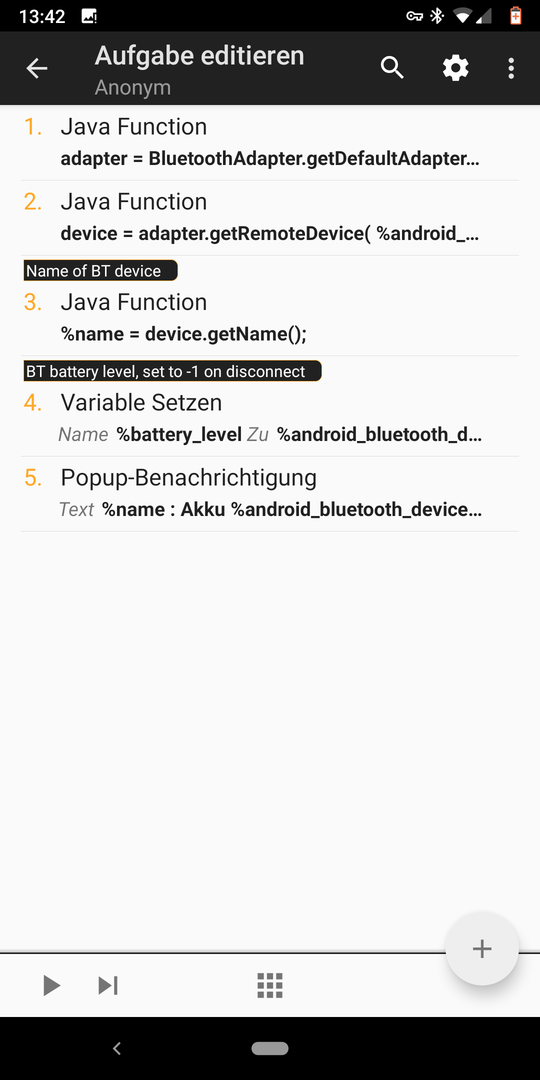Image resolution: width=540 pixels, height=1080 pixels.
Task: Step through task with skip-next button
Action: coord(108,986)
